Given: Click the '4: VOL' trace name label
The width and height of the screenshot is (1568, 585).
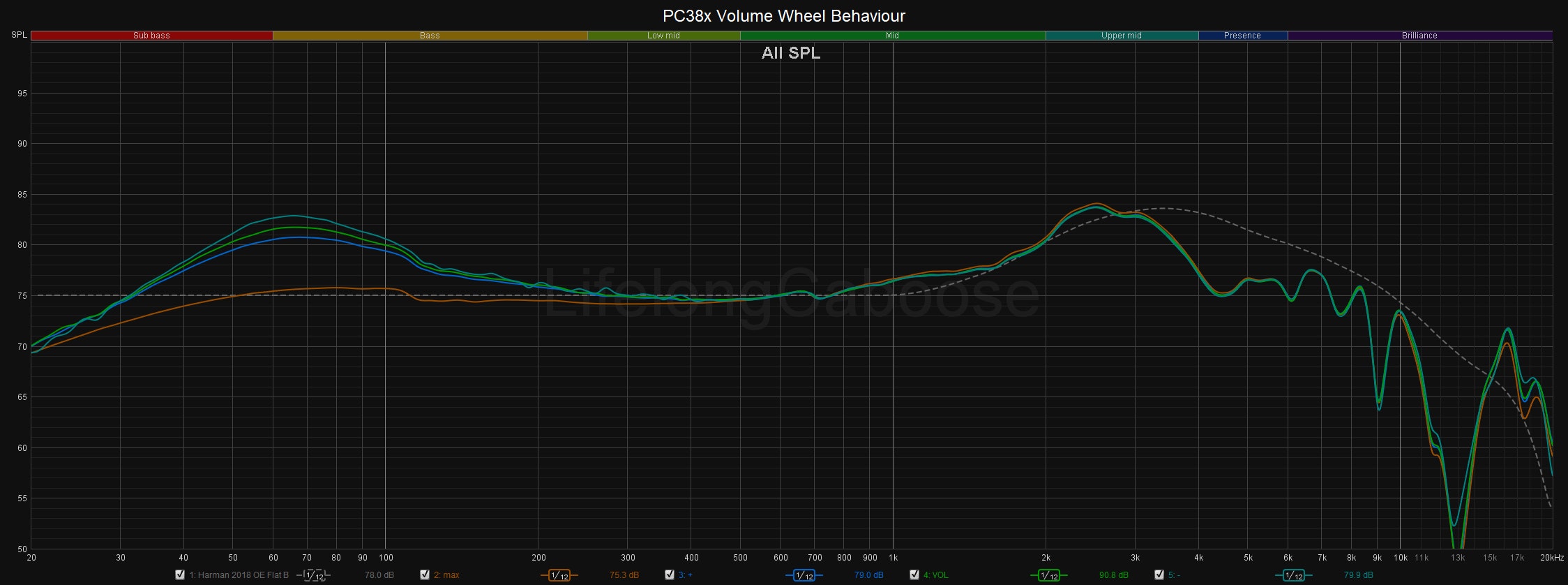Looking at the screenshot, I should tap(935, 575).
